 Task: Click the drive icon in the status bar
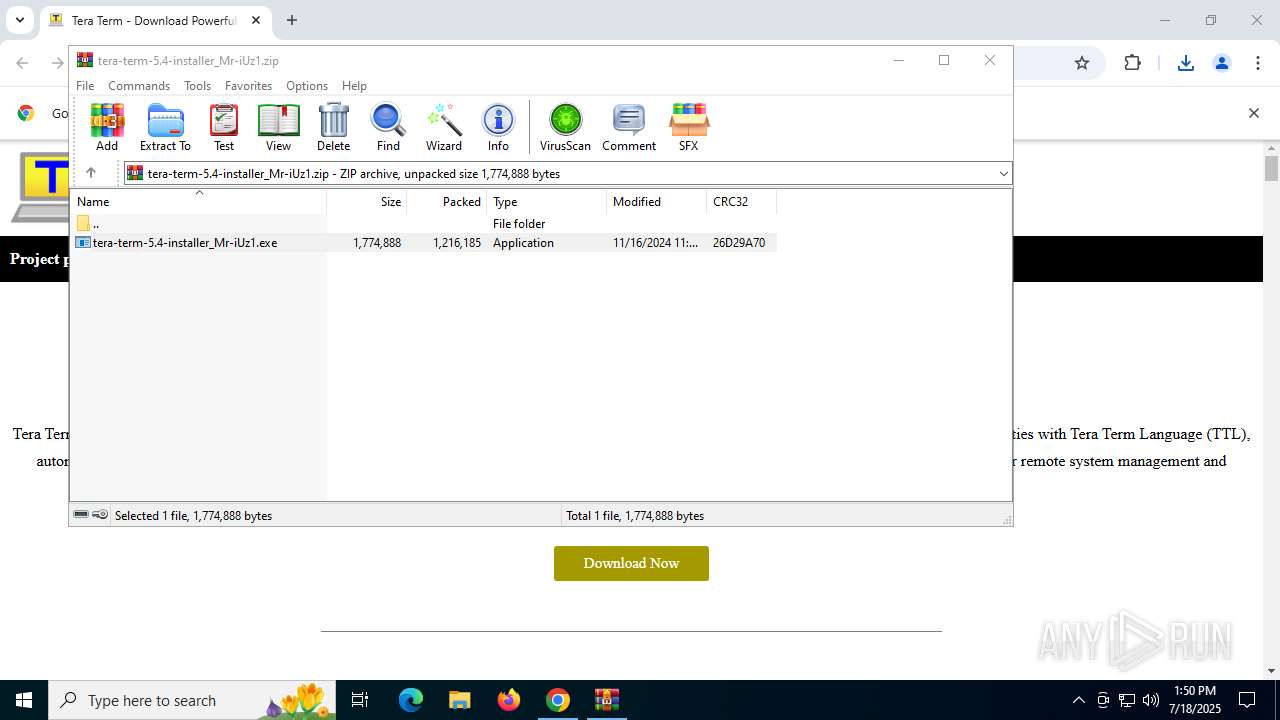click(81, 515)
